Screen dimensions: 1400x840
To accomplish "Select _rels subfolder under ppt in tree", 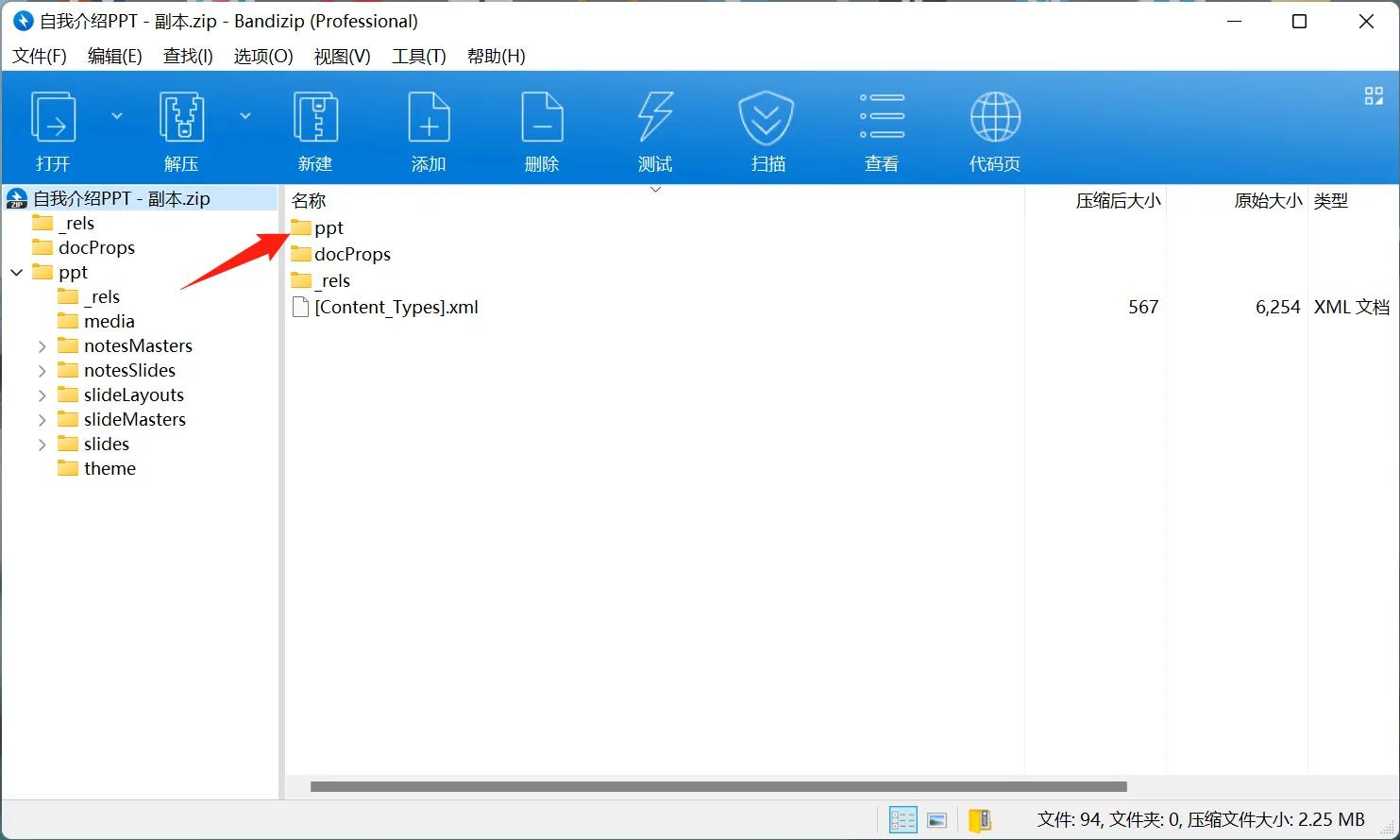I will tap(102, 296).
